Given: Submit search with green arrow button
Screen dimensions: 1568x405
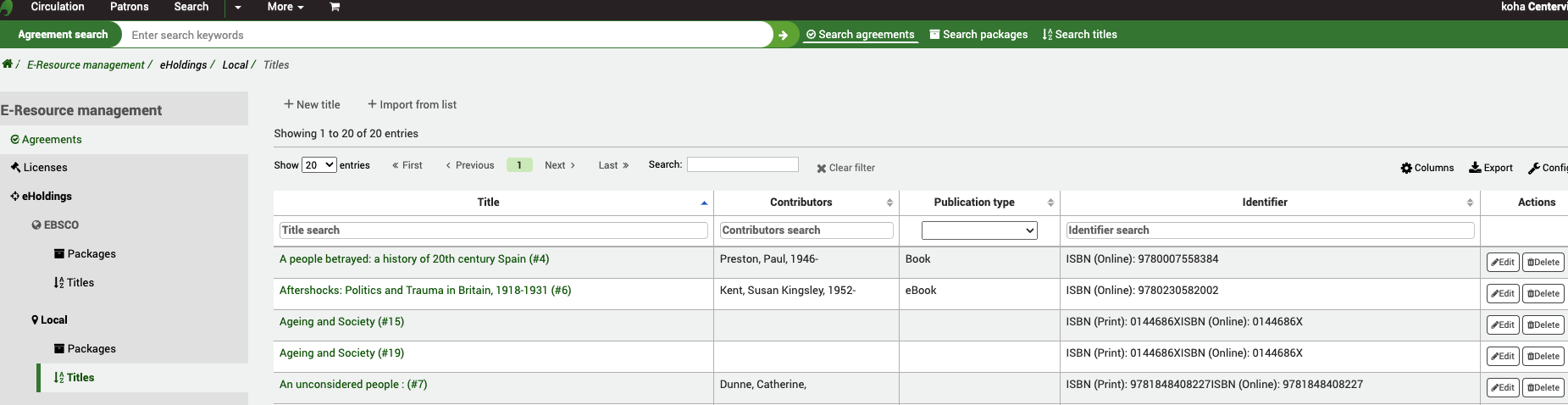Looking at the screenshot, I should click(784, 35).
